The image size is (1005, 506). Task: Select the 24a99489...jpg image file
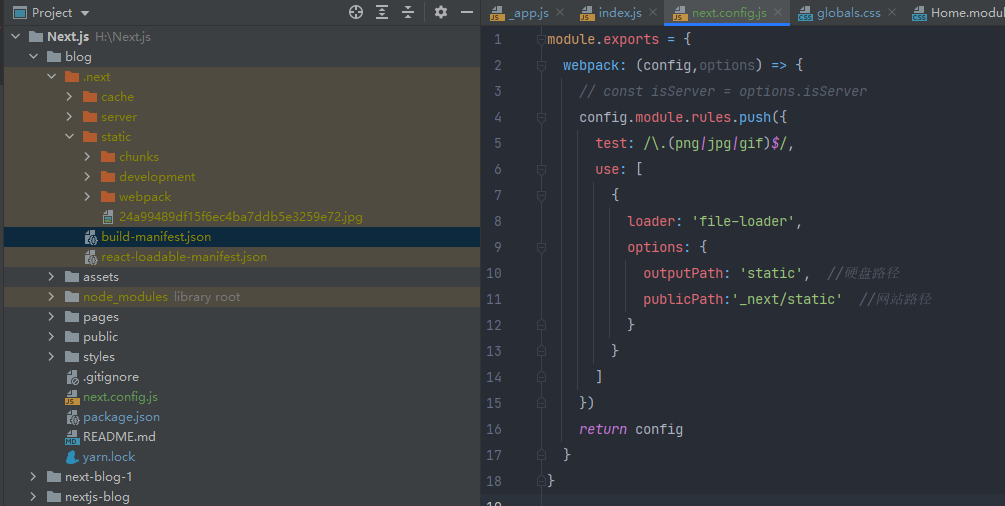(x=240, y=217)
